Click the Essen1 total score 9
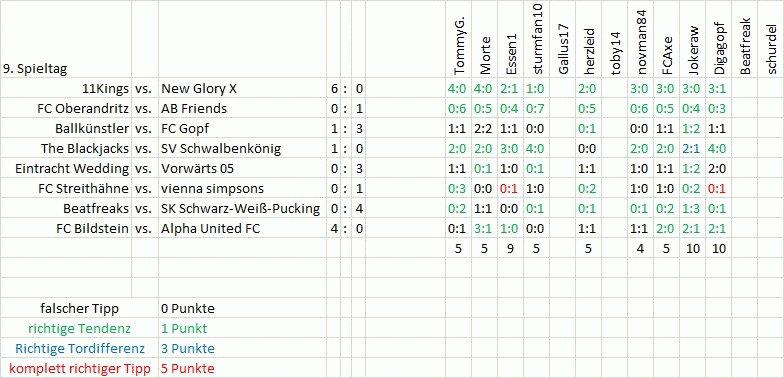Screen dimensions: 784x378 coord(511,248)
